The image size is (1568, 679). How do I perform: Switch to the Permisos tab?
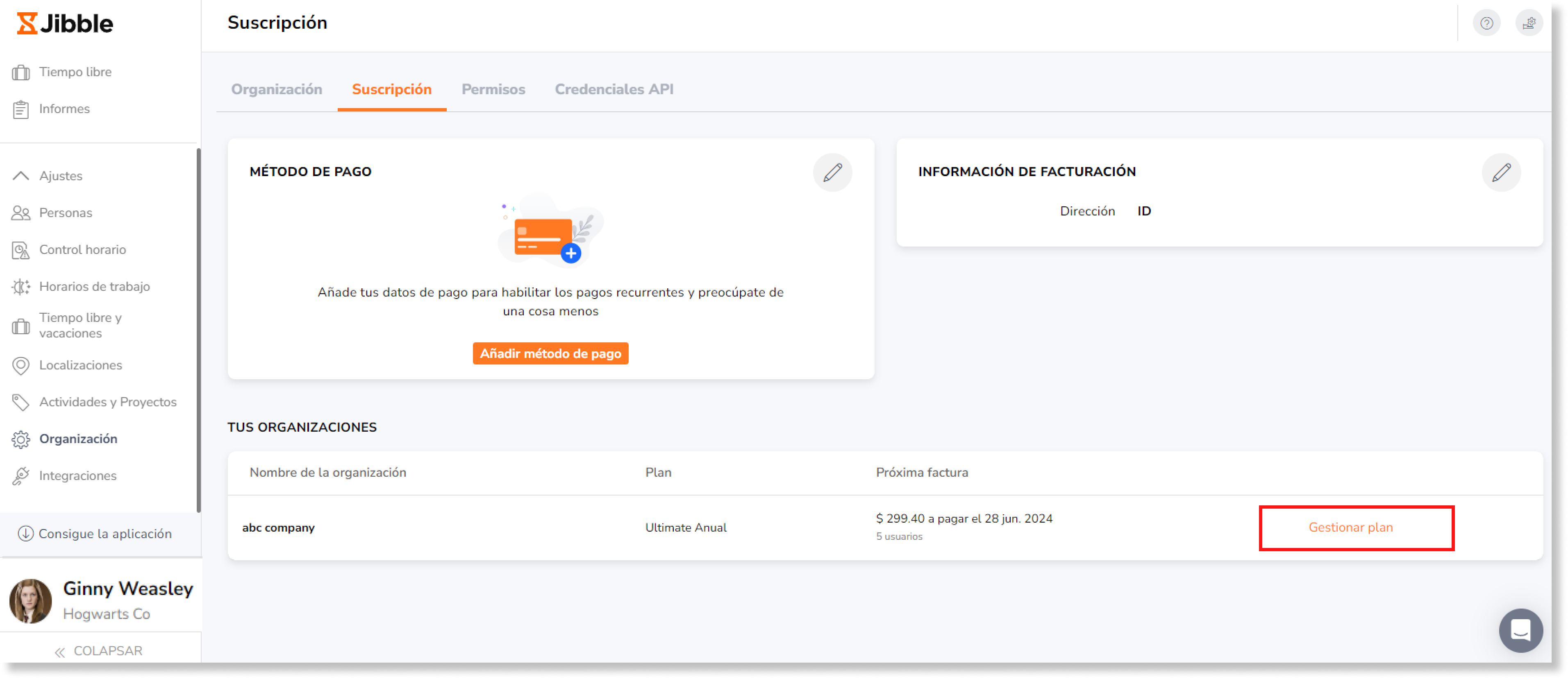click(493, 89)
